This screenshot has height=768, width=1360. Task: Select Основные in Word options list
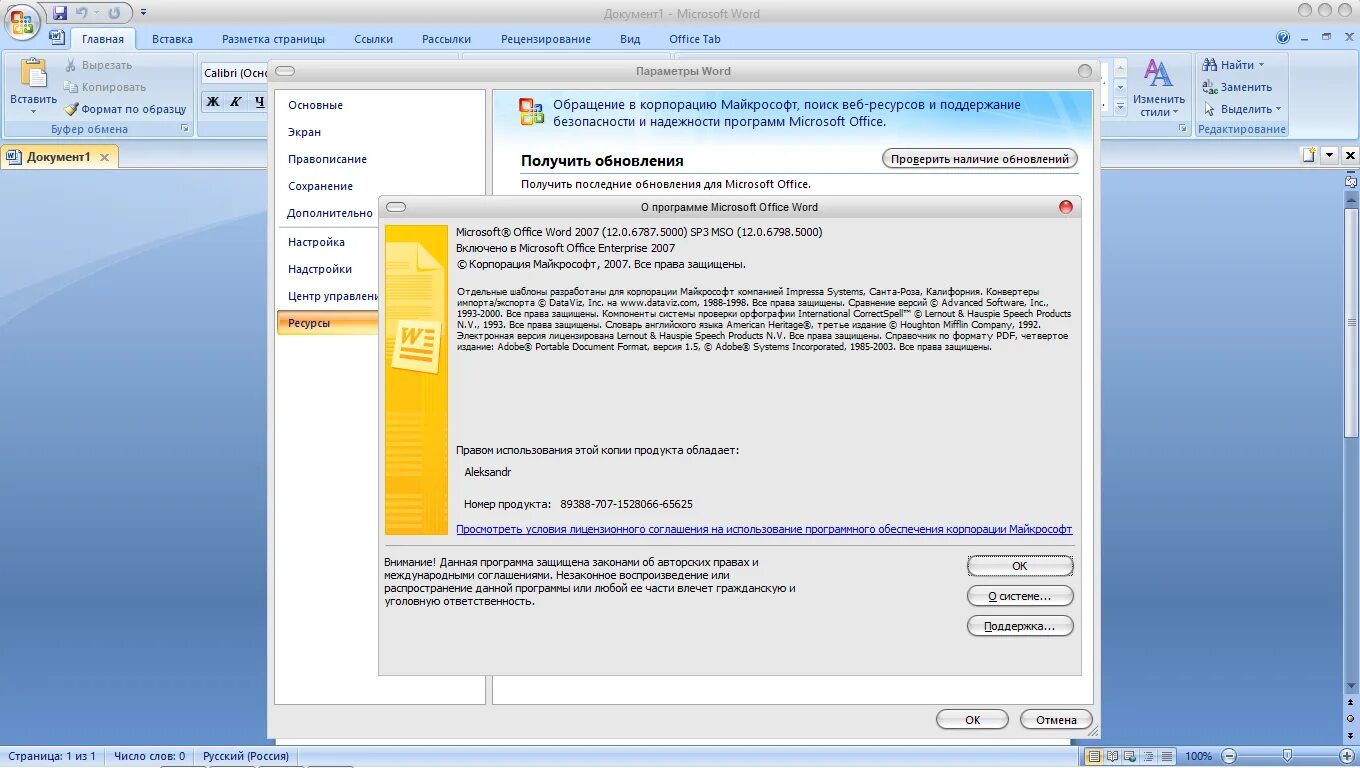pyautogui.click(x=316, y=105)
